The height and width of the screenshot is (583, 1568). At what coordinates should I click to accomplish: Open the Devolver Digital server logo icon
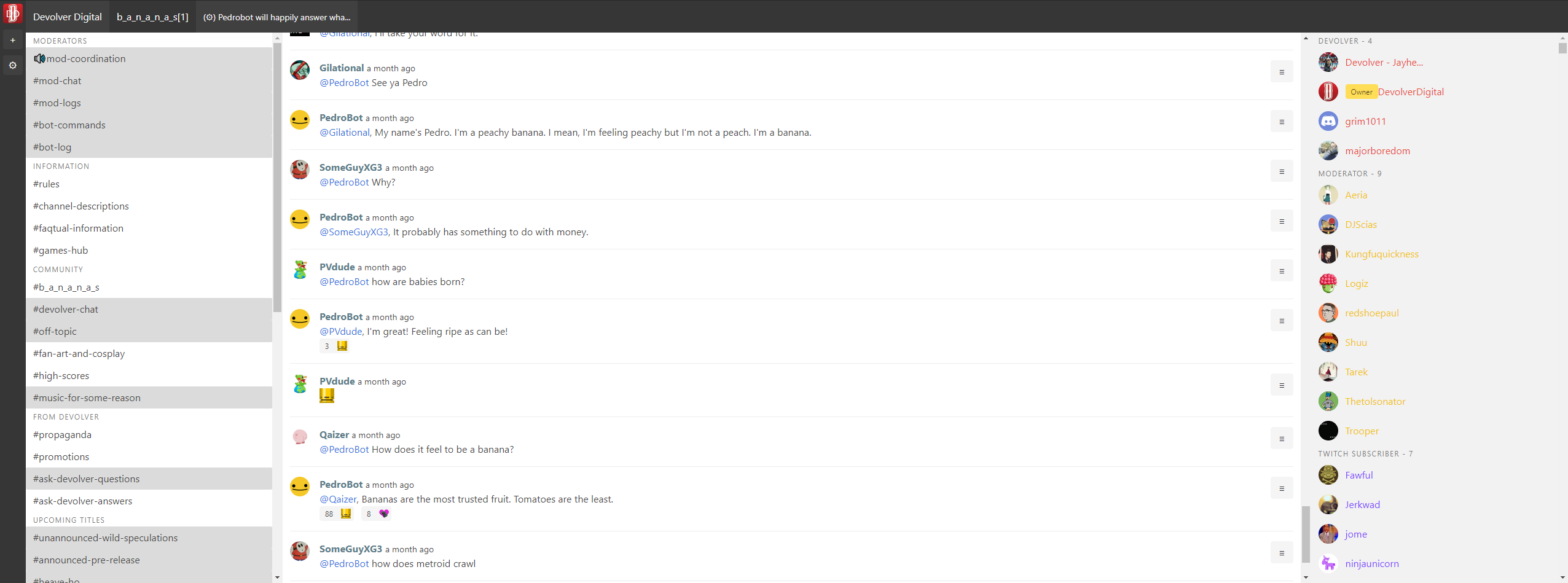point(12,14)
